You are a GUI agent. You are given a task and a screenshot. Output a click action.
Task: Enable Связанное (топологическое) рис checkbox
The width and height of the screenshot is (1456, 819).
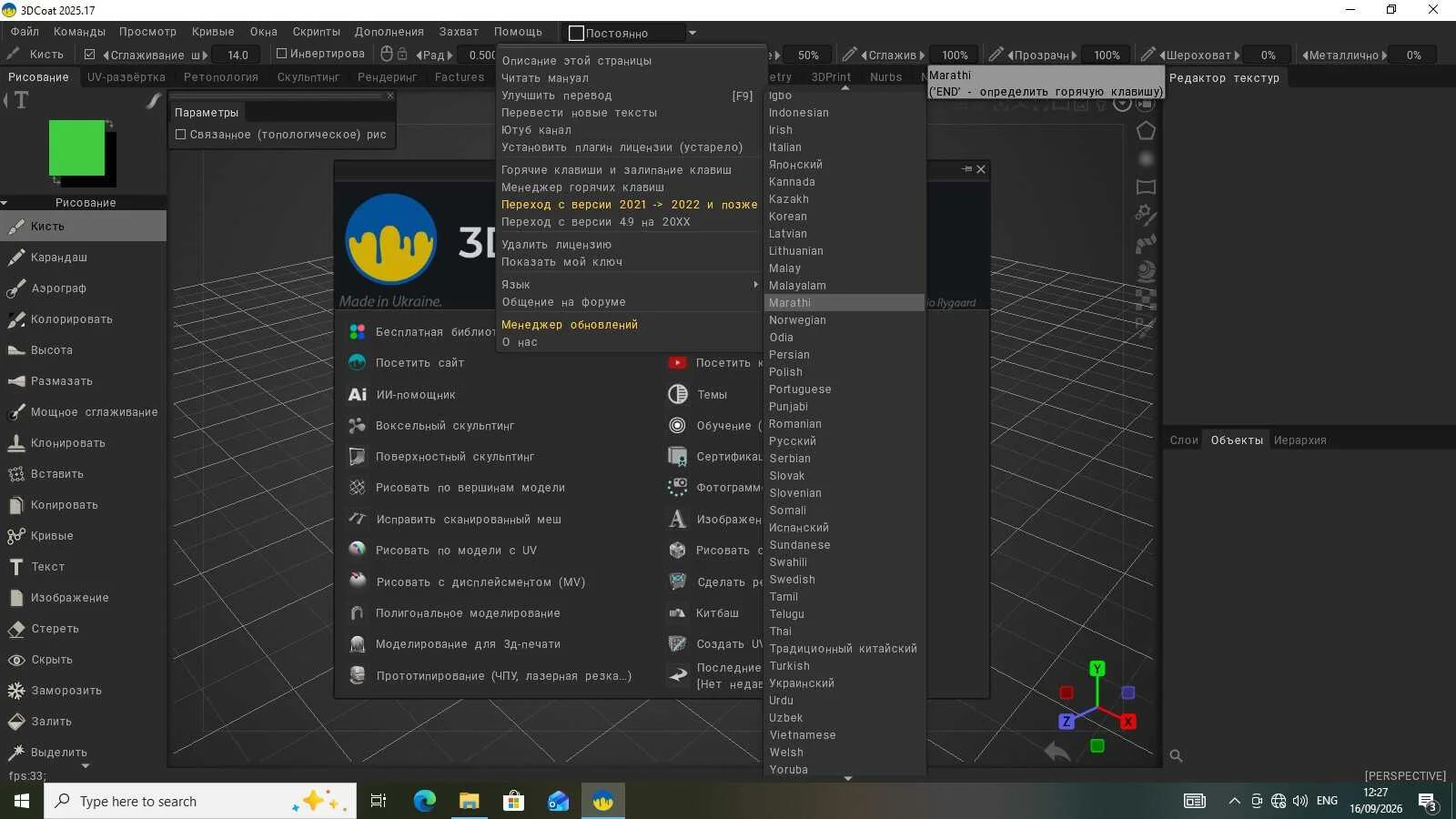click(x=180, y=135)
